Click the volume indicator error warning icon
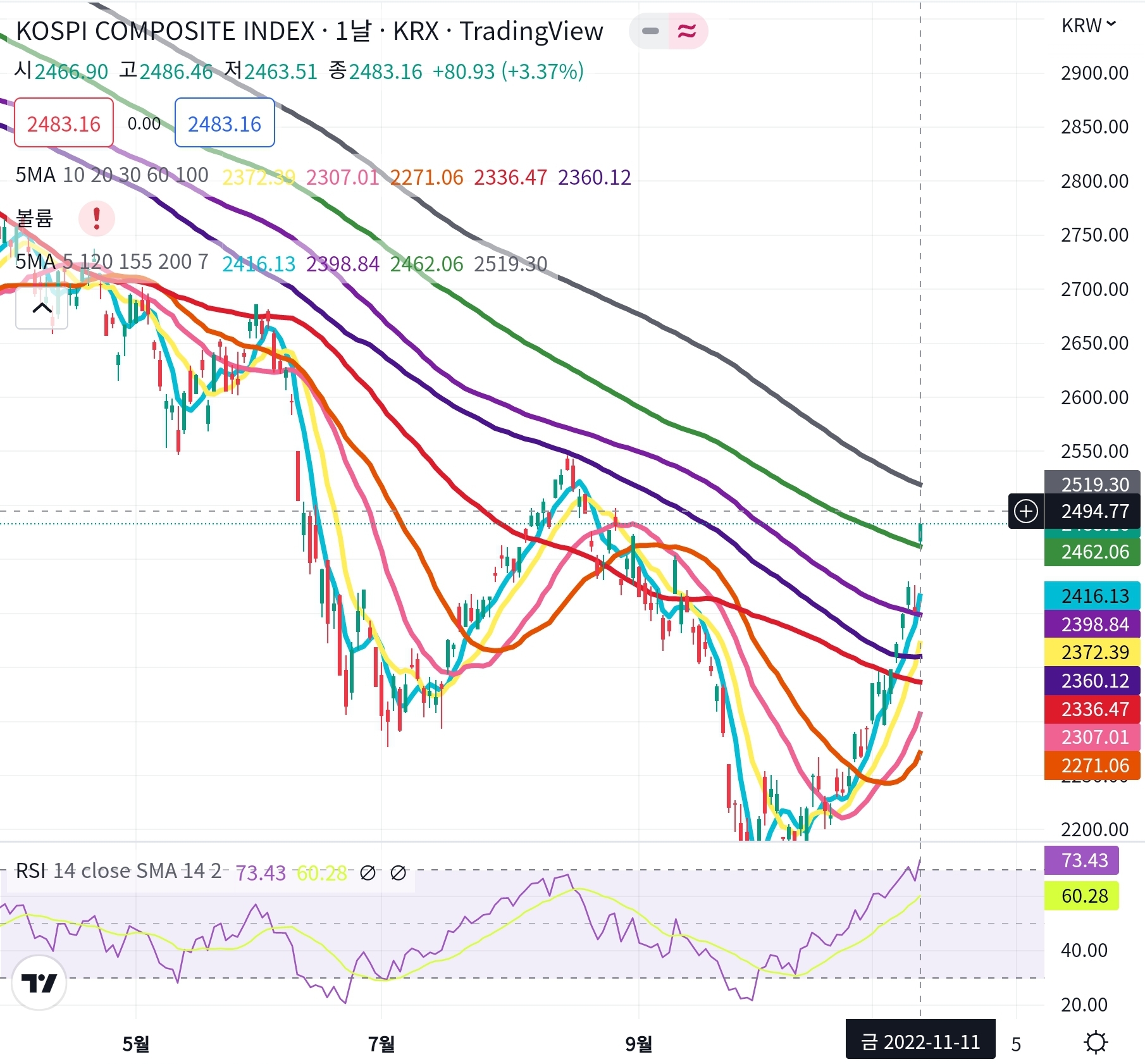This screenshot has width=1145, height=1064. click(96, 218)
